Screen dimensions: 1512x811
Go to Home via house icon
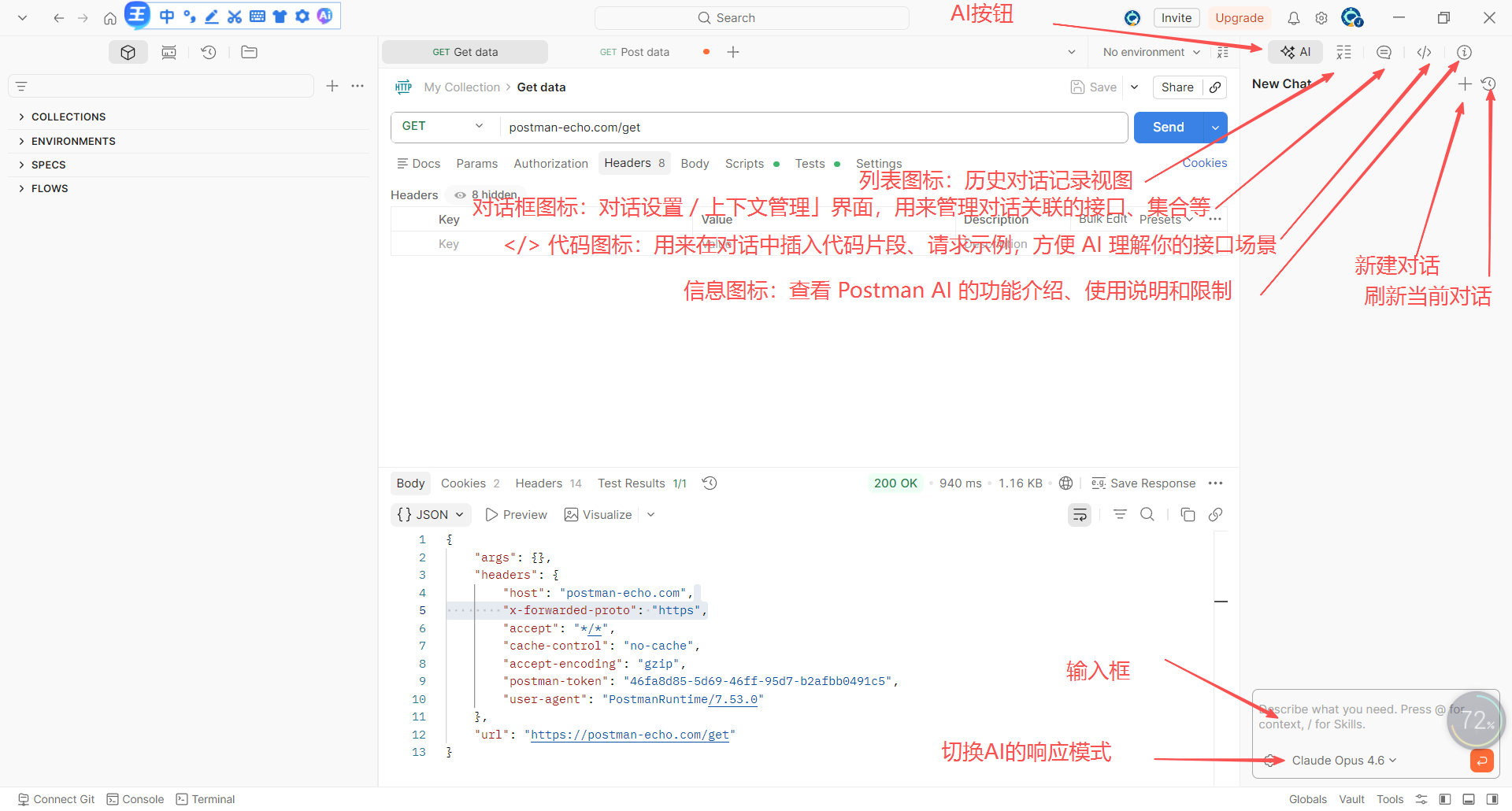(x=110, y=18)
